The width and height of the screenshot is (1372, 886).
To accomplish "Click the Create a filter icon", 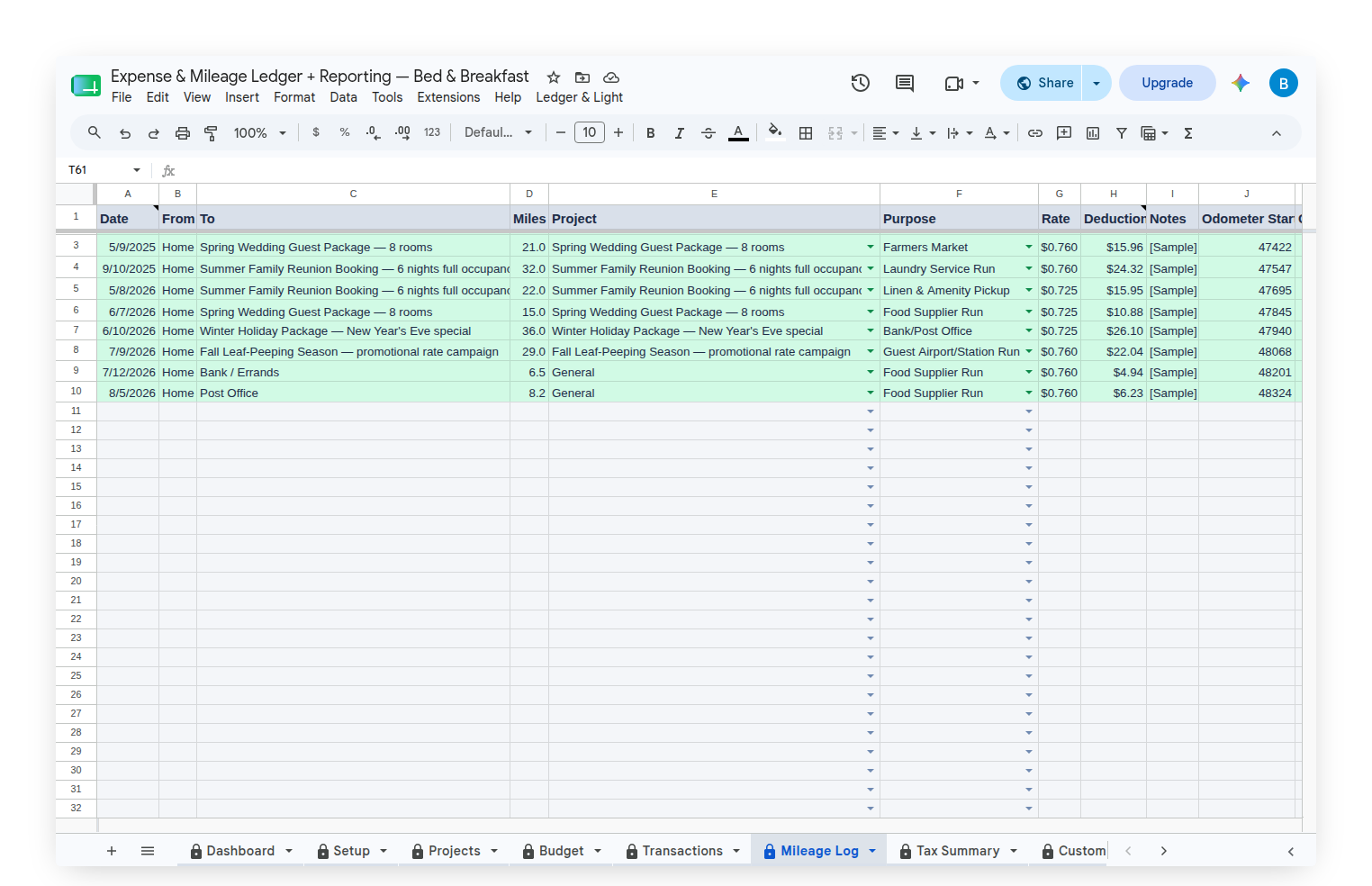I will pos(1122,133).
